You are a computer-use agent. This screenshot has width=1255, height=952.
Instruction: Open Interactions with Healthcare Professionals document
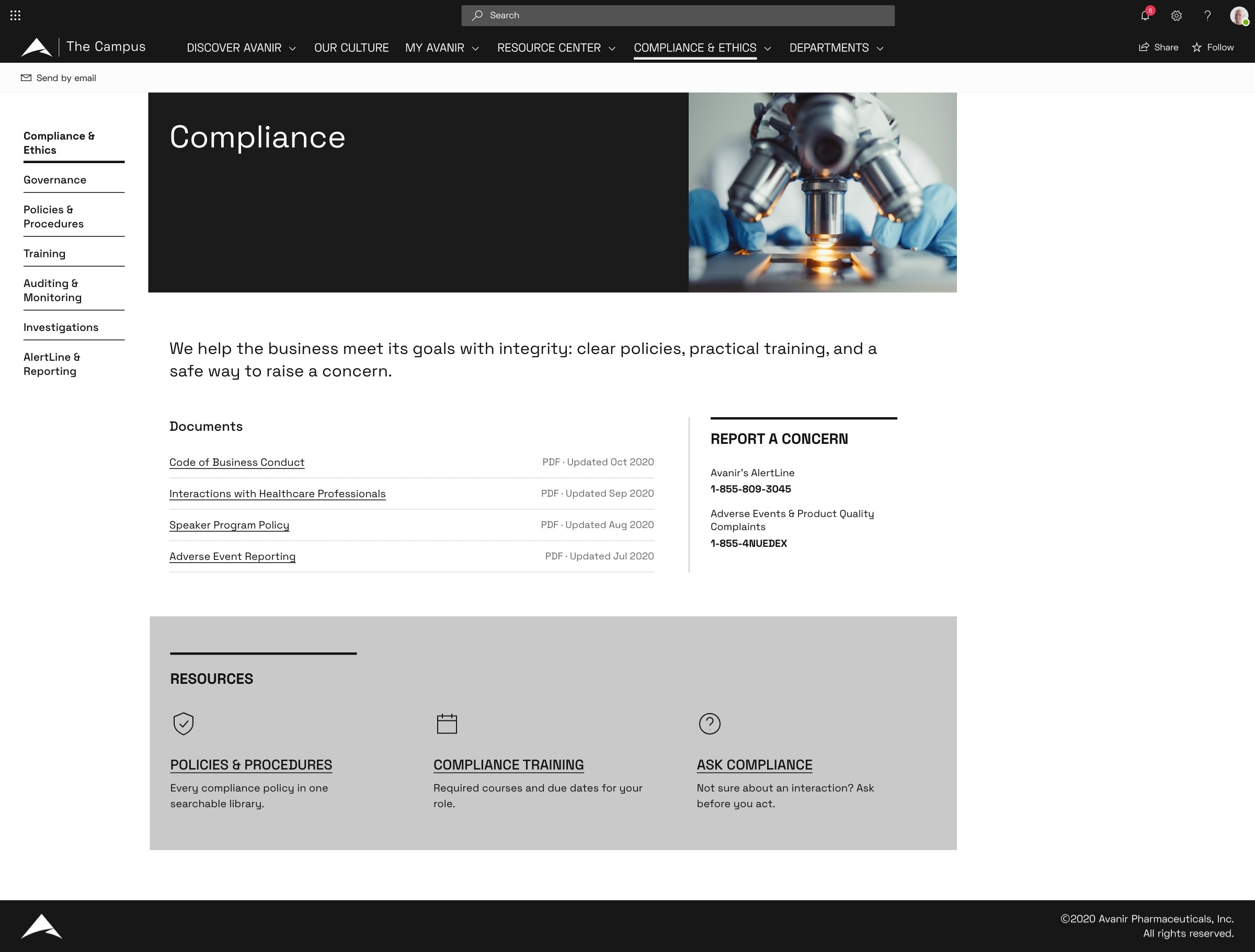[x=278, y=494]
